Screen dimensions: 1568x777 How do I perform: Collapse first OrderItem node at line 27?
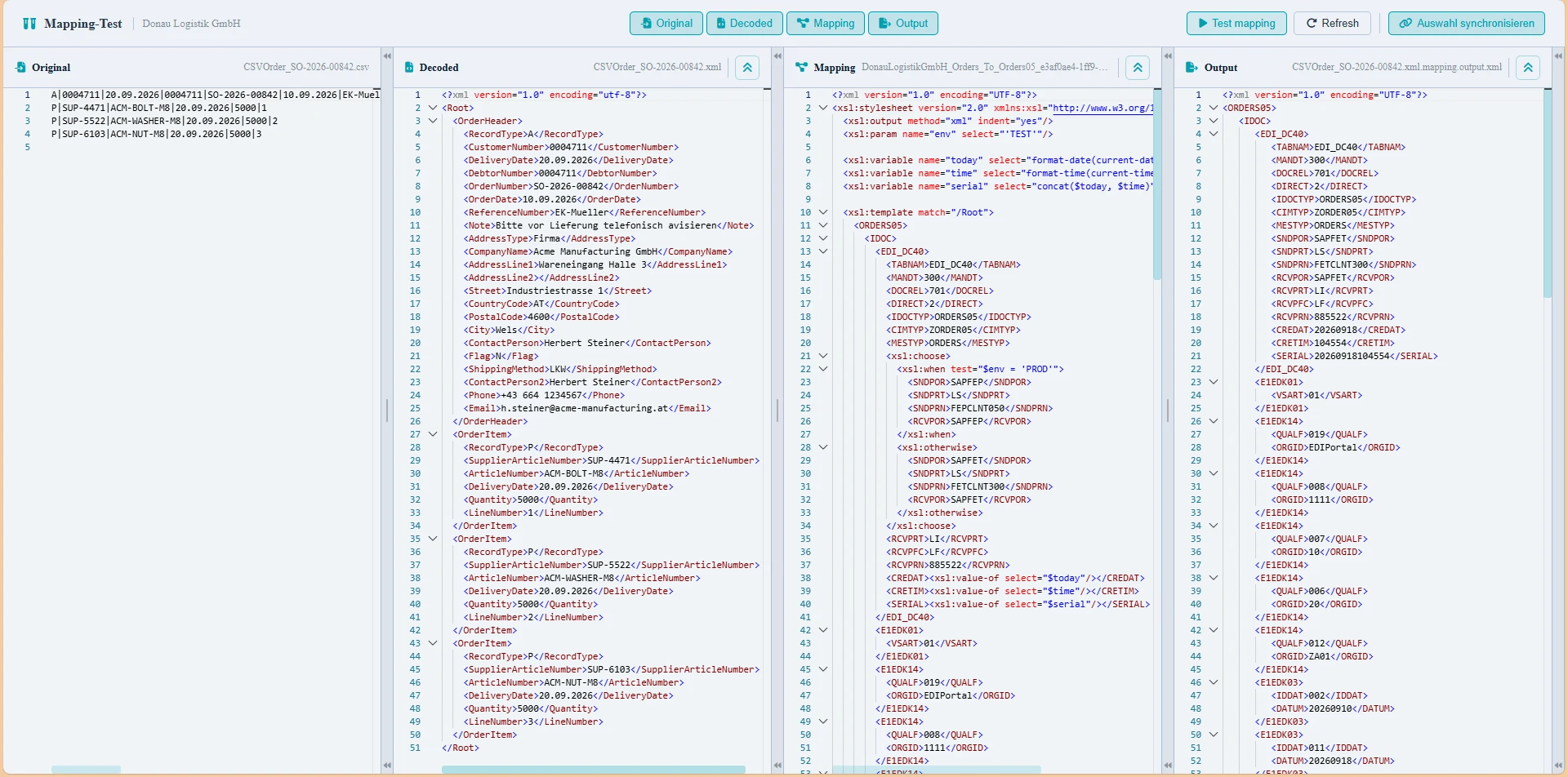433,434
